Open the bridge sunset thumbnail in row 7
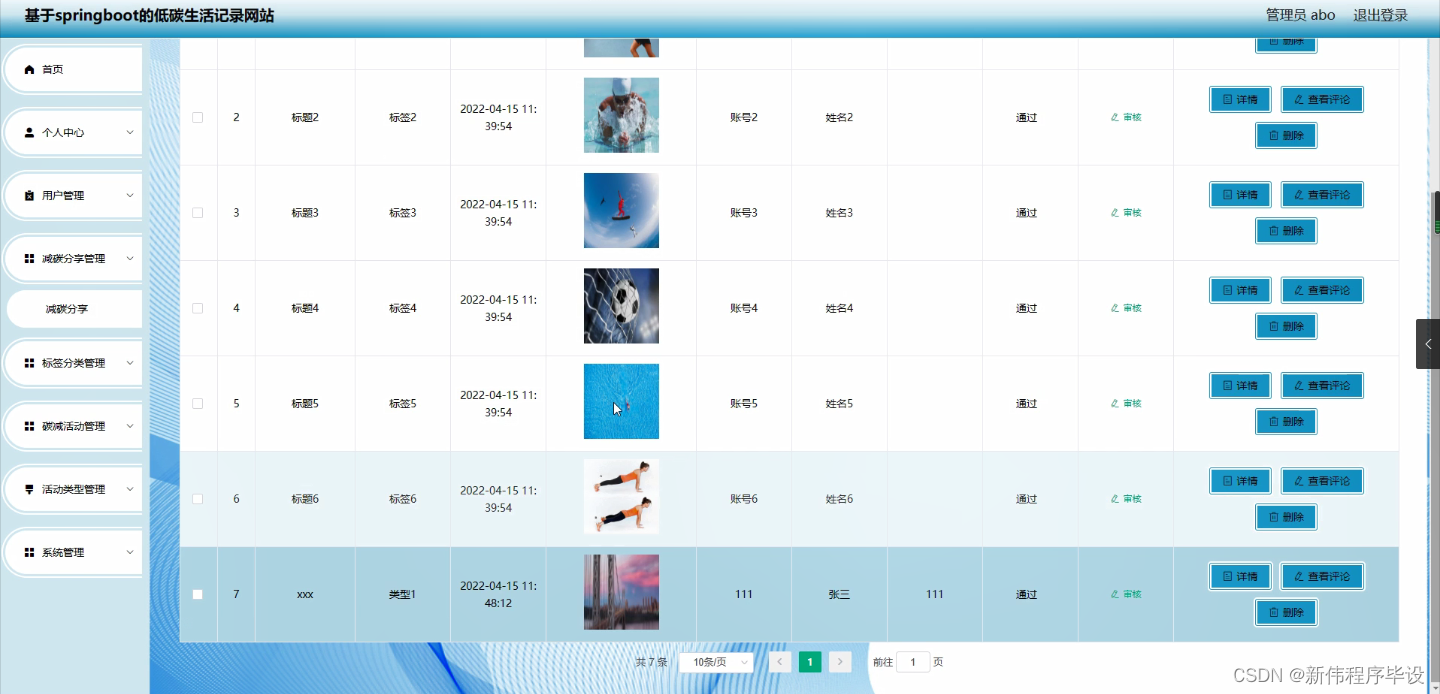This screenshot has height=694, width=1440. click(621, 592)
